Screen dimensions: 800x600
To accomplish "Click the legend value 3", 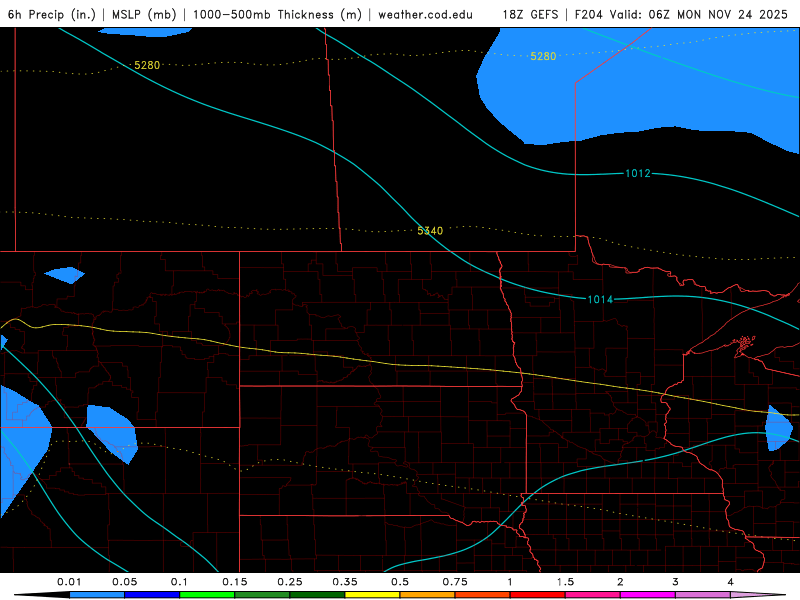I will (676, 582).
